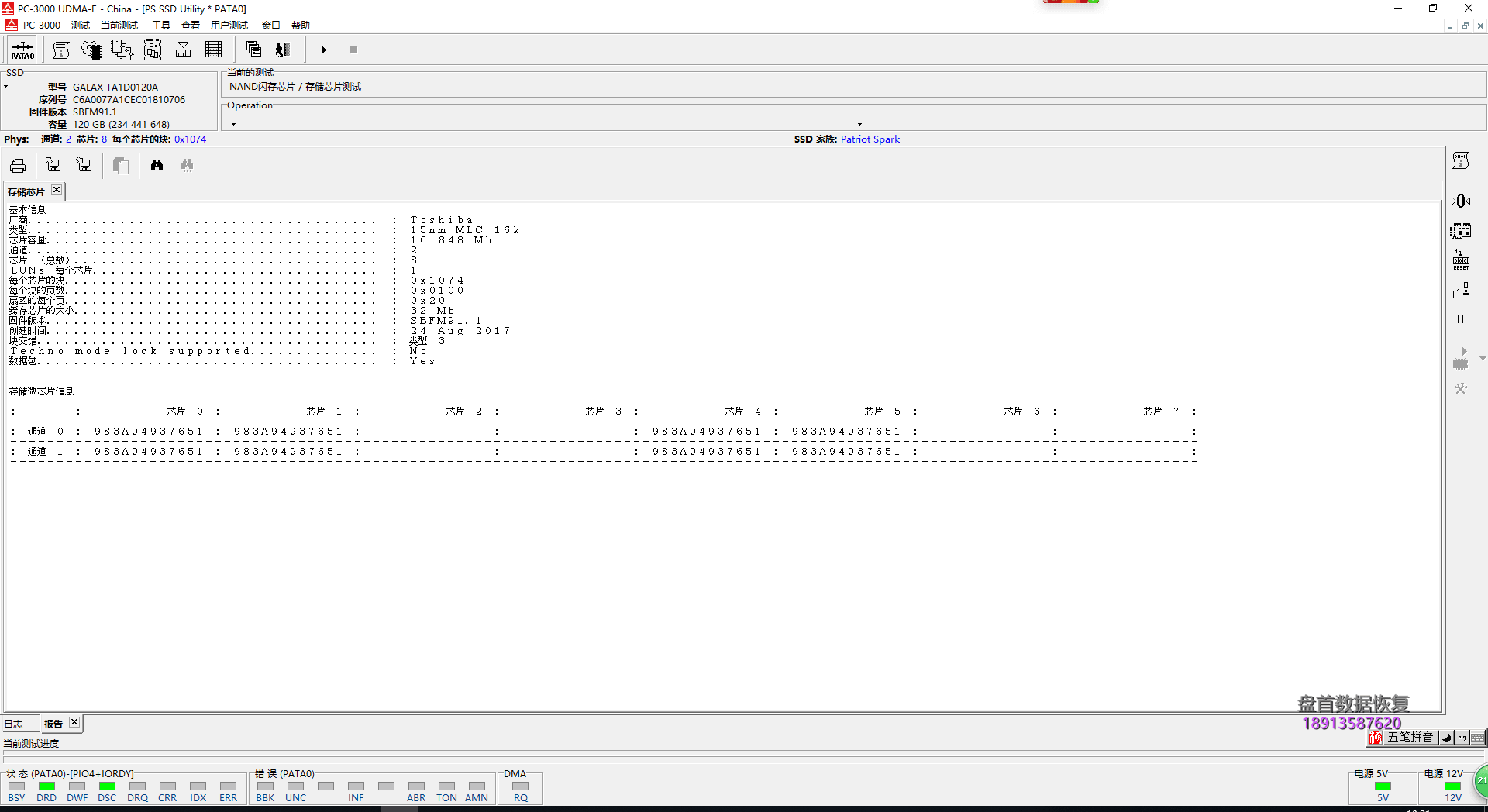Viewport: 1488px width, 812px height.
Task: Click the 24 Aug 2017 creation date
Action: (x=460, y=331)
